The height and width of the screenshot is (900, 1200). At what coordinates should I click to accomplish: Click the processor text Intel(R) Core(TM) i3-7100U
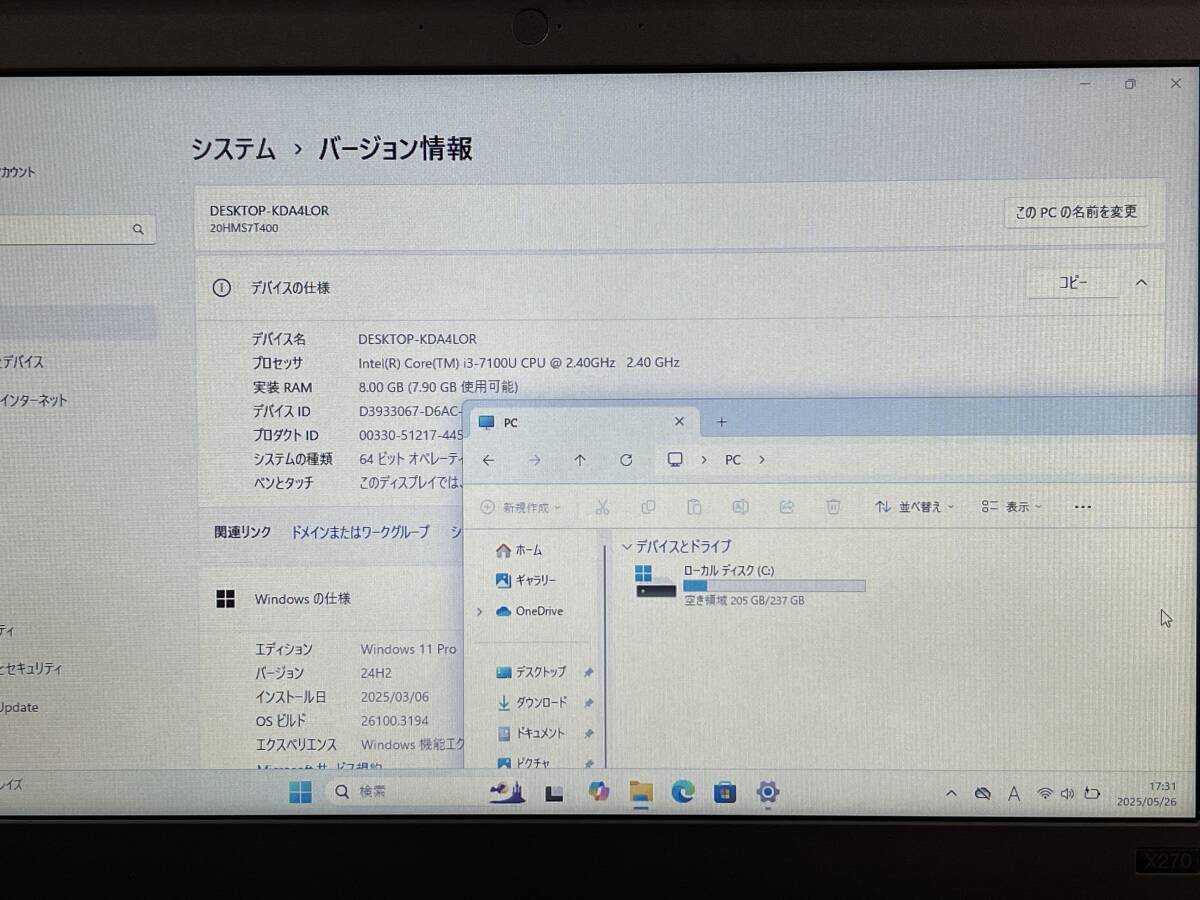(519, 363)
